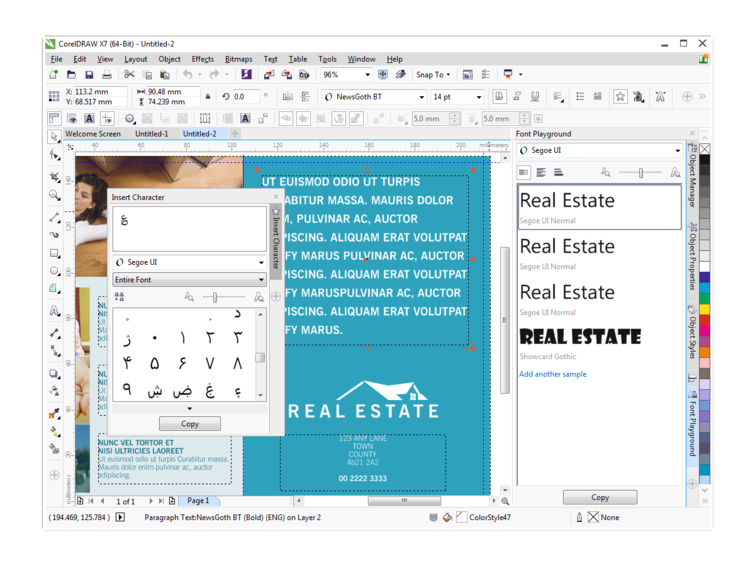Screen dimensions: 755x566
Task: Cut selection with the scissors icon
Action: point(129,75)
